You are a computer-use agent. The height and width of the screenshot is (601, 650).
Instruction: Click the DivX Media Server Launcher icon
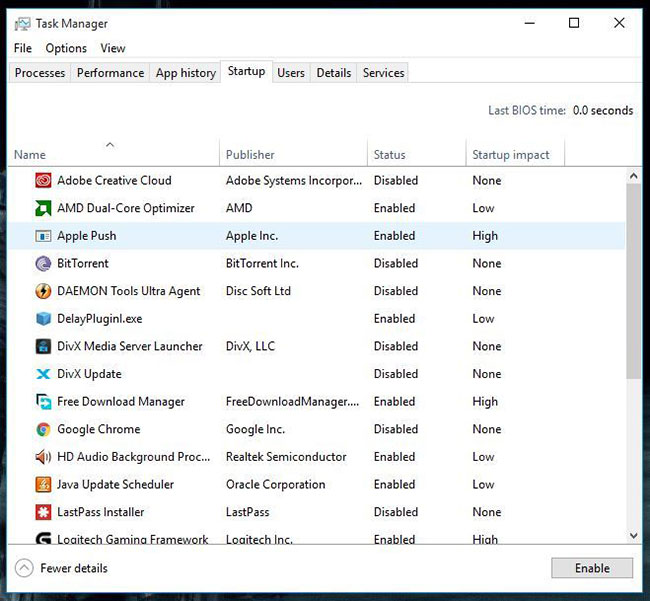(x=43, y=346)
